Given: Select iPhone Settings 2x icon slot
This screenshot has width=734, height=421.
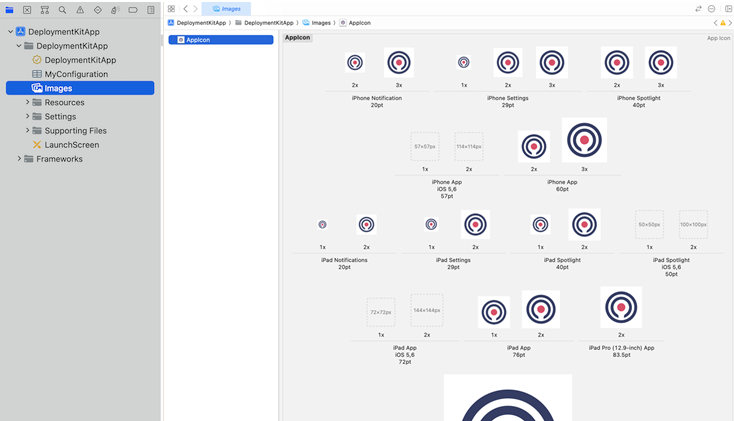Looking at the screenshot, I should coord(508,62).
